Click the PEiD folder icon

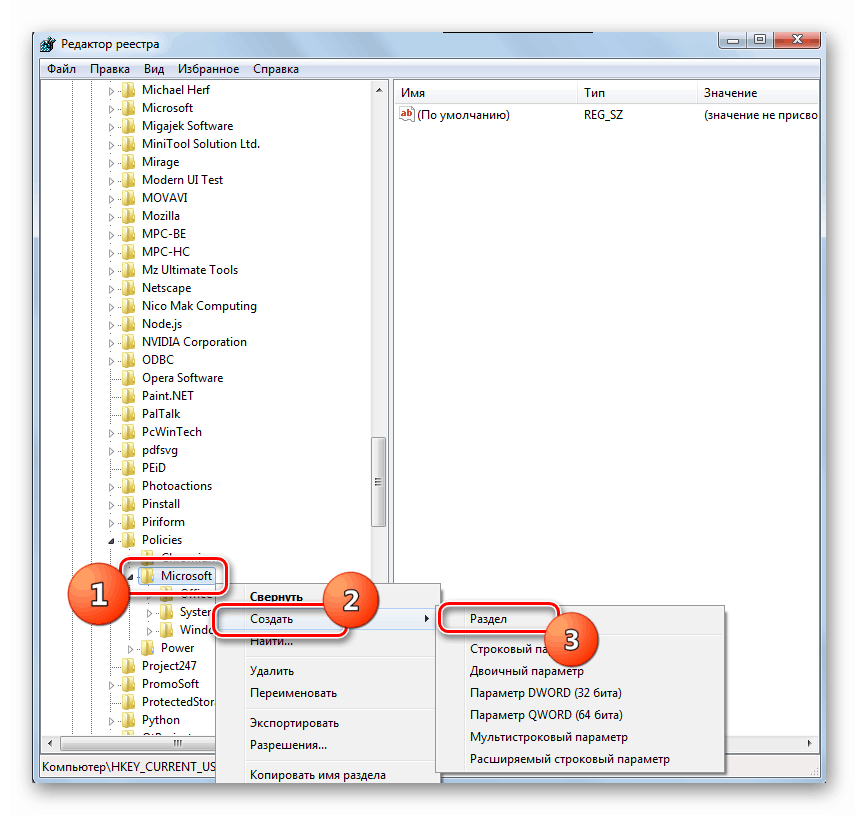click(x=128, y=468)
